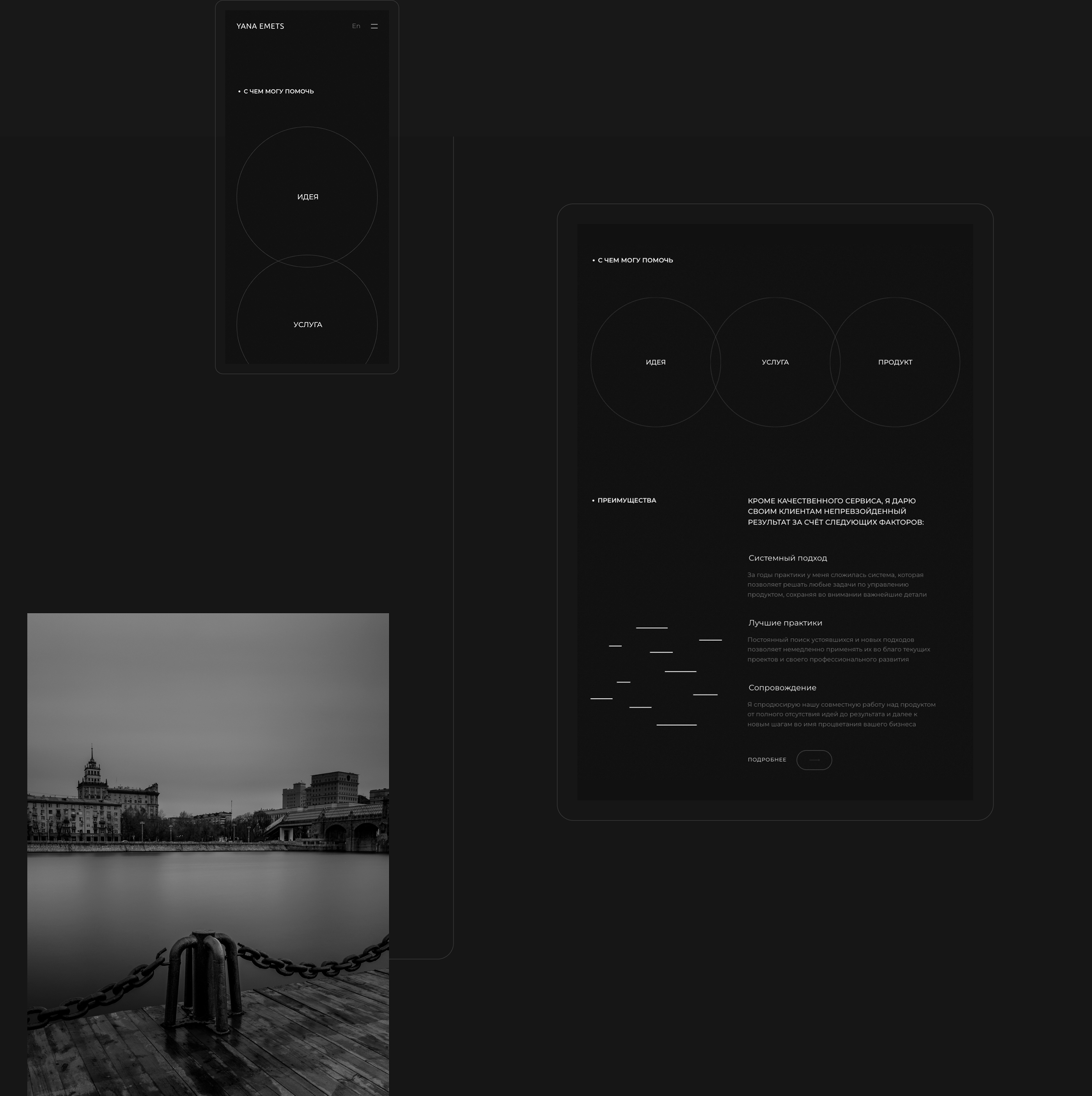Select the УСЛУГА circle in phone mockup
This screenshot has width=1092, height=1096.
point(307,325)
